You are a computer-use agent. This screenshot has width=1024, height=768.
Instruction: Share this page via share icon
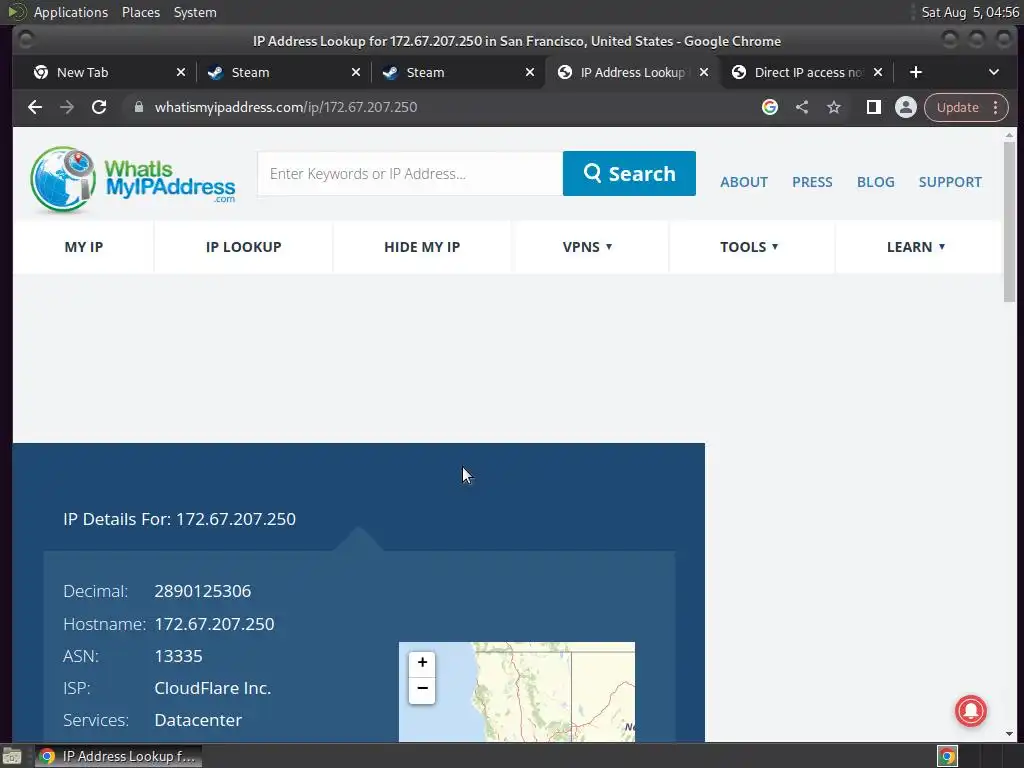click(x=802, y=107)
